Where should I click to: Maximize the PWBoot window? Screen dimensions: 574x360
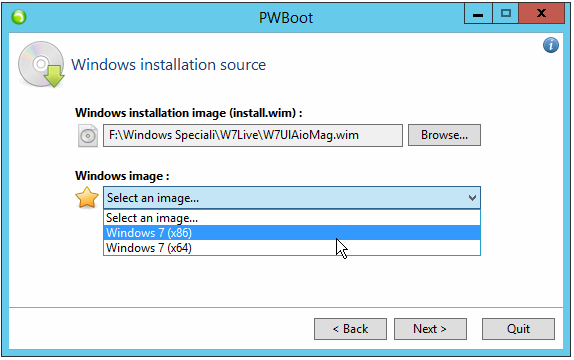(506, 14)
